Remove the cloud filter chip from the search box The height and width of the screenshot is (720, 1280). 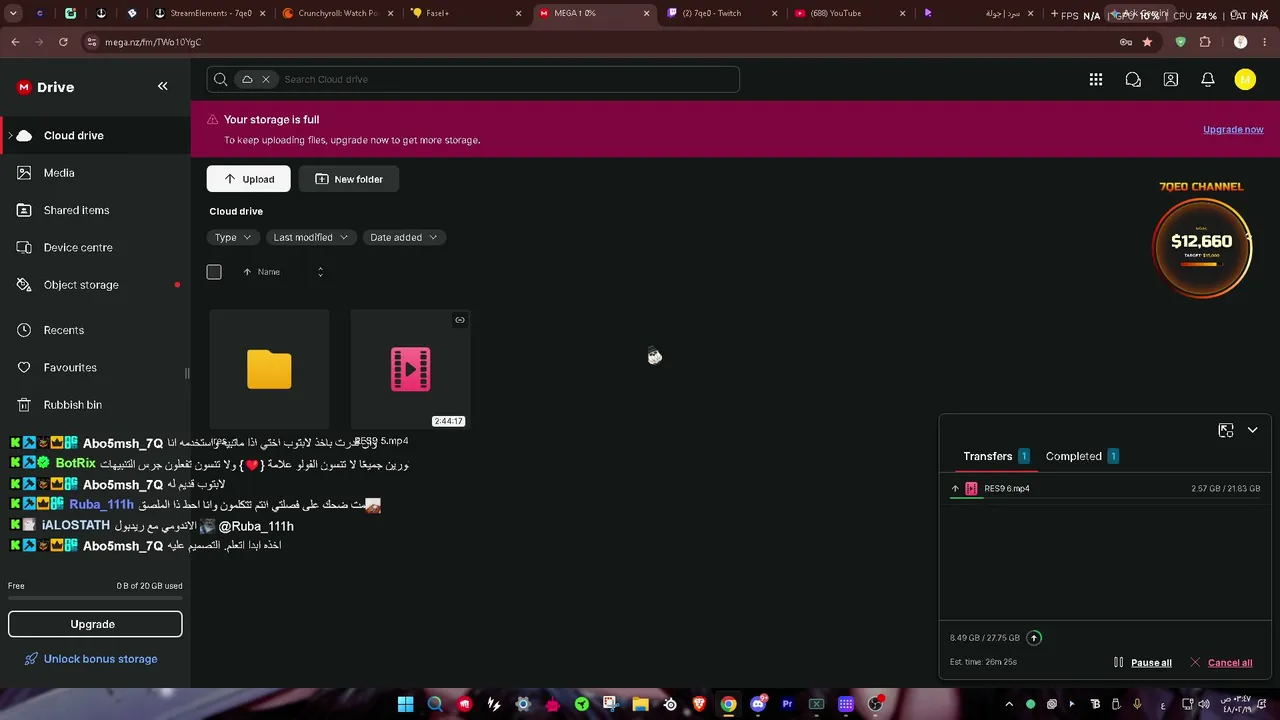click(266, 79)
